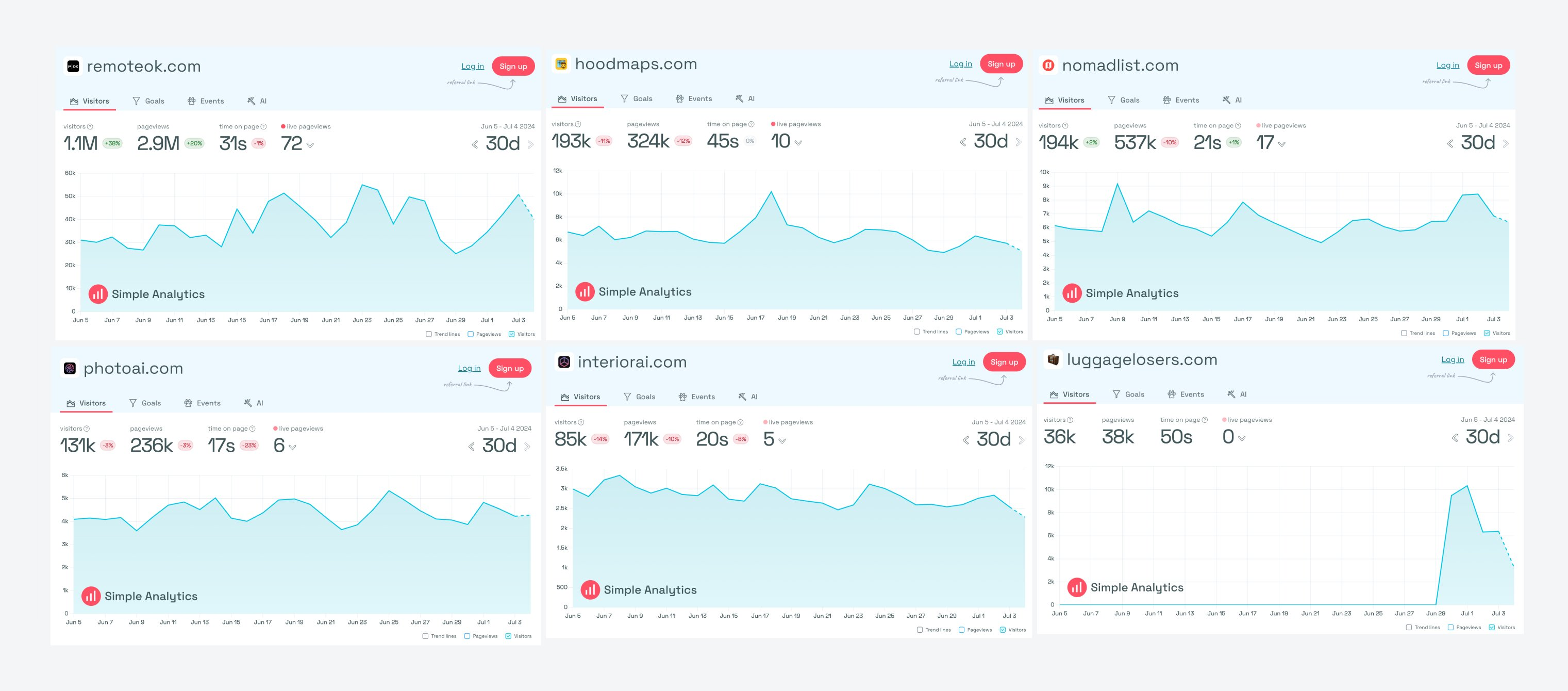The width and height of the screenshot is (1568, 691).
Task: Click the hoodmaps.com site logo icon
Action: coord(561,64)
